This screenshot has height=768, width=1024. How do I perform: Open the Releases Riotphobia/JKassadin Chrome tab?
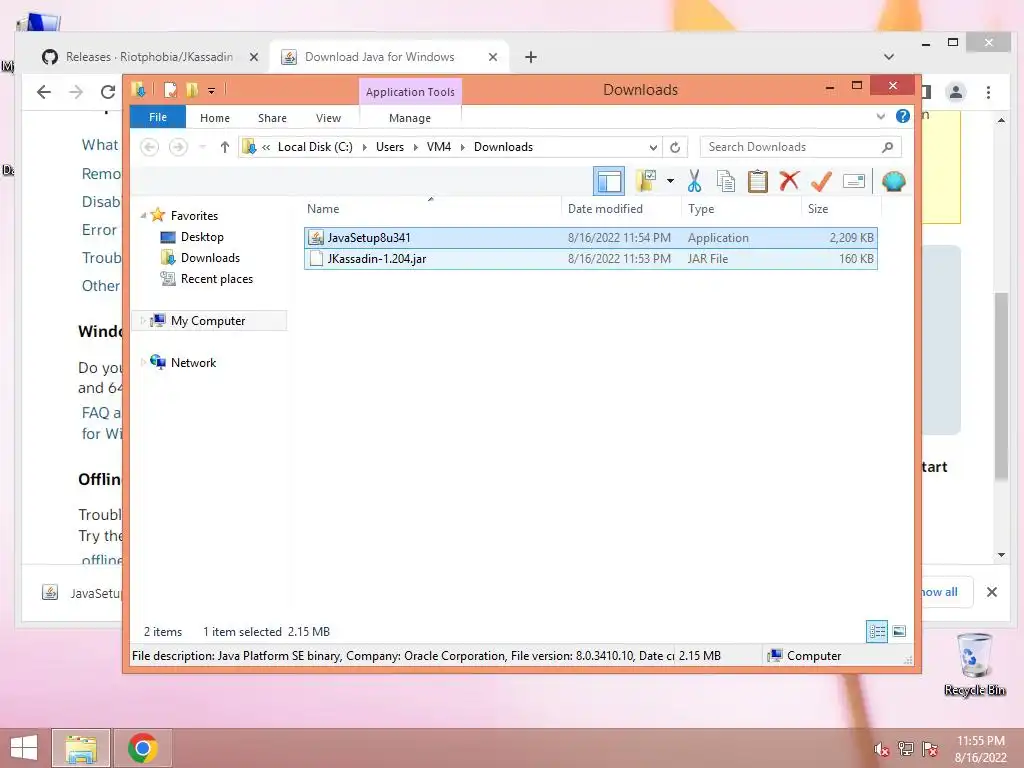(150, 57)
